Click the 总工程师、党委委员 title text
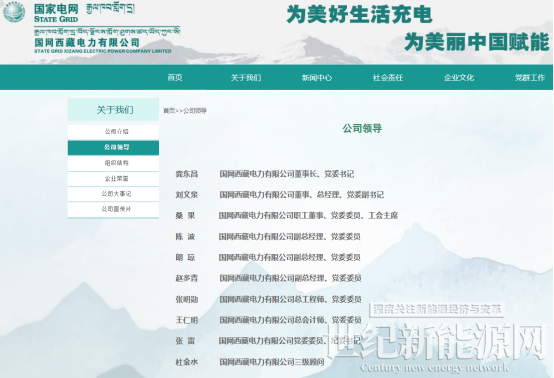 [328, 300]
